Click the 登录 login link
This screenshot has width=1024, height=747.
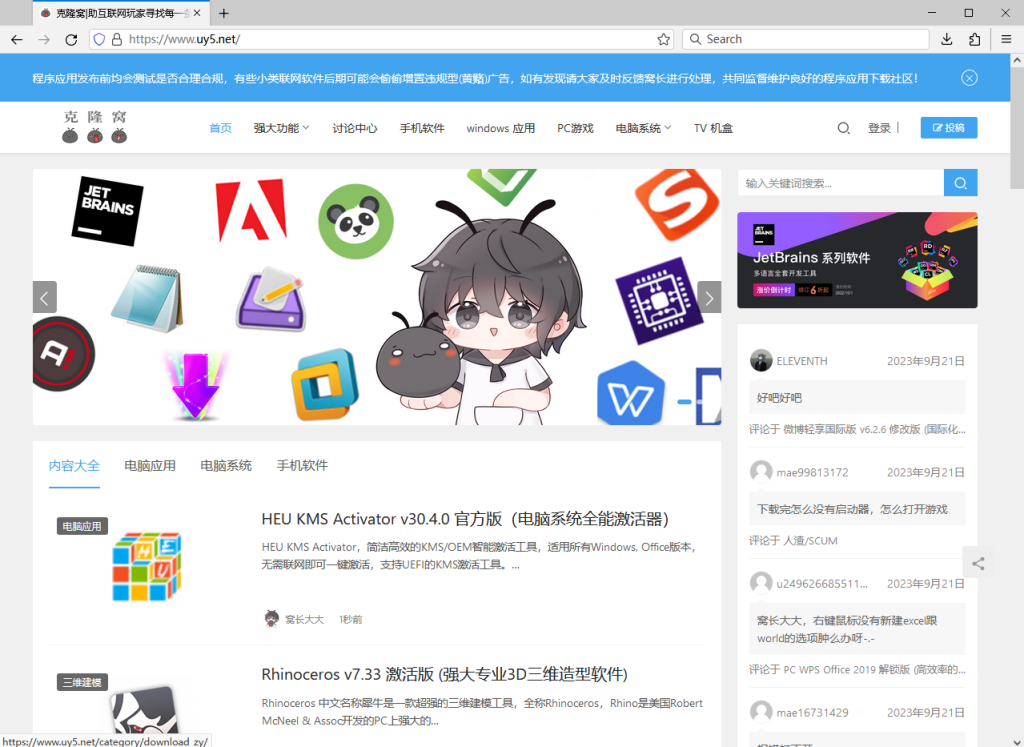pos(879,128)
